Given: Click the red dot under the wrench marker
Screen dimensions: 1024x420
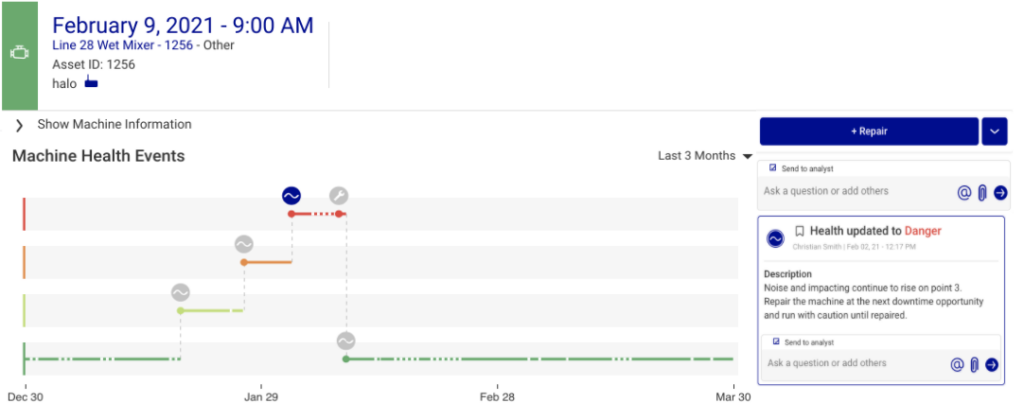Looking at the screenshot, I should pyautogui.click(x=339, y=214).
